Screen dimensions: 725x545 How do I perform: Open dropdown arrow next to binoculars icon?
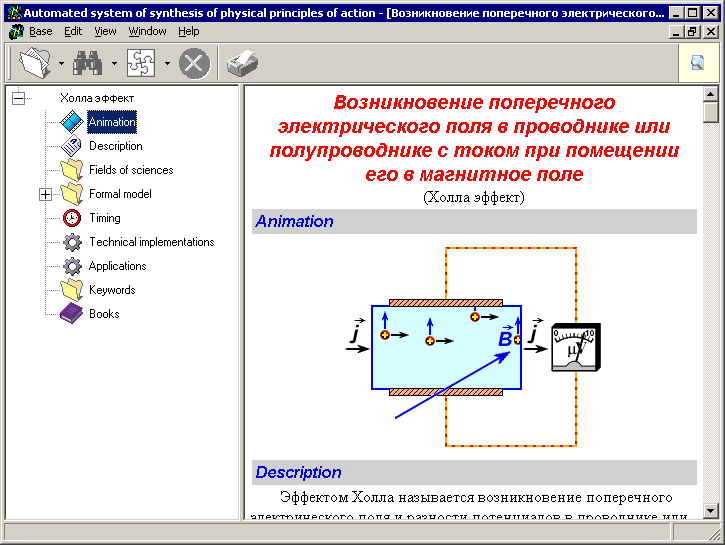[114, 65]
